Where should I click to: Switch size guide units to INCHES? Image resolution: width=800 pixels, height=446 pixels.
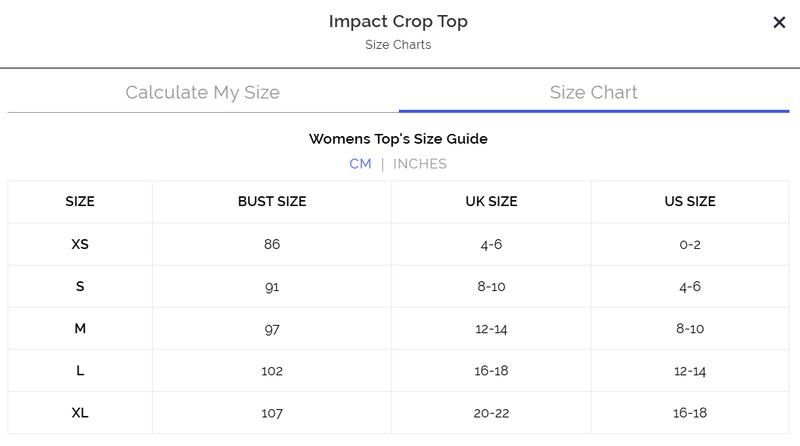click(x=420, y=164)
